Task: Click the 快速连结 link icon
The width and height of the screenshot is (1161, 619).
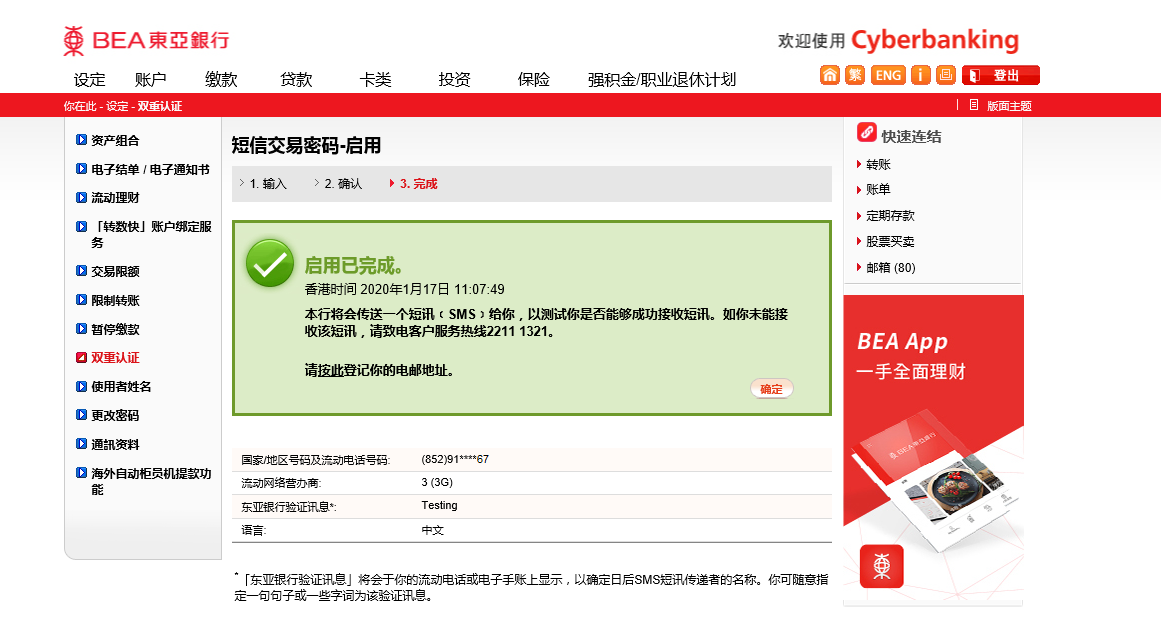Action: click(x=866, y=133)
